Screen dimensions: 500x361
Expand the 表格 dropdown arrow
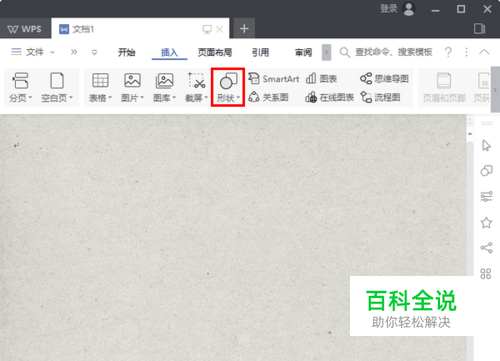coord(110,97)
